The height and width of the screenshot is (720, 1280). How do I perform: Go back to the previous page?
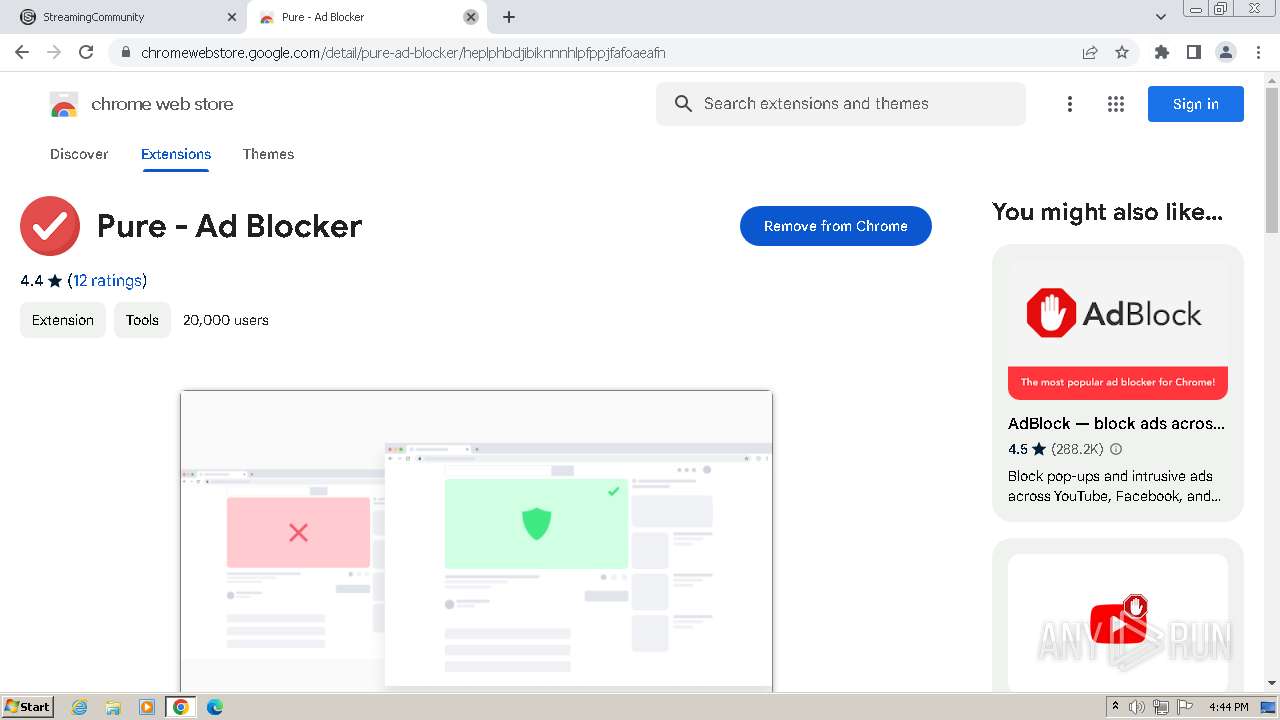pyautogui.click(x=22, y=52)
